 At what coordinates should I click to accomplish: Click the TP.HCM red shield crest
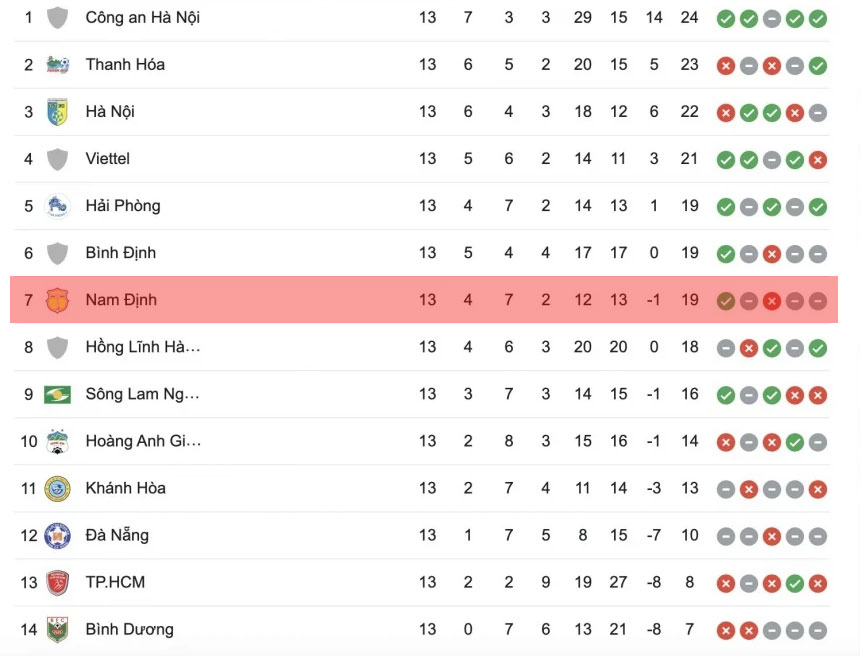coord(58,582)
